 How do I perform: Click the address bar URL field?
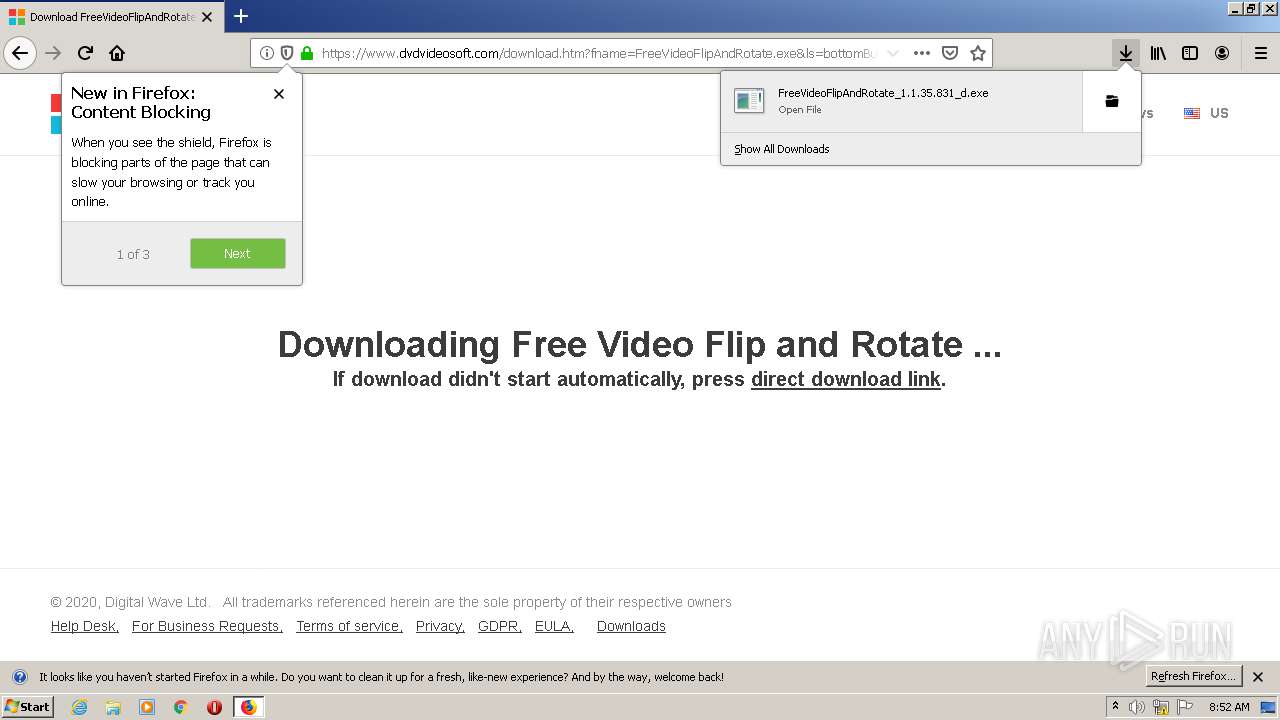tap(600, 53)
